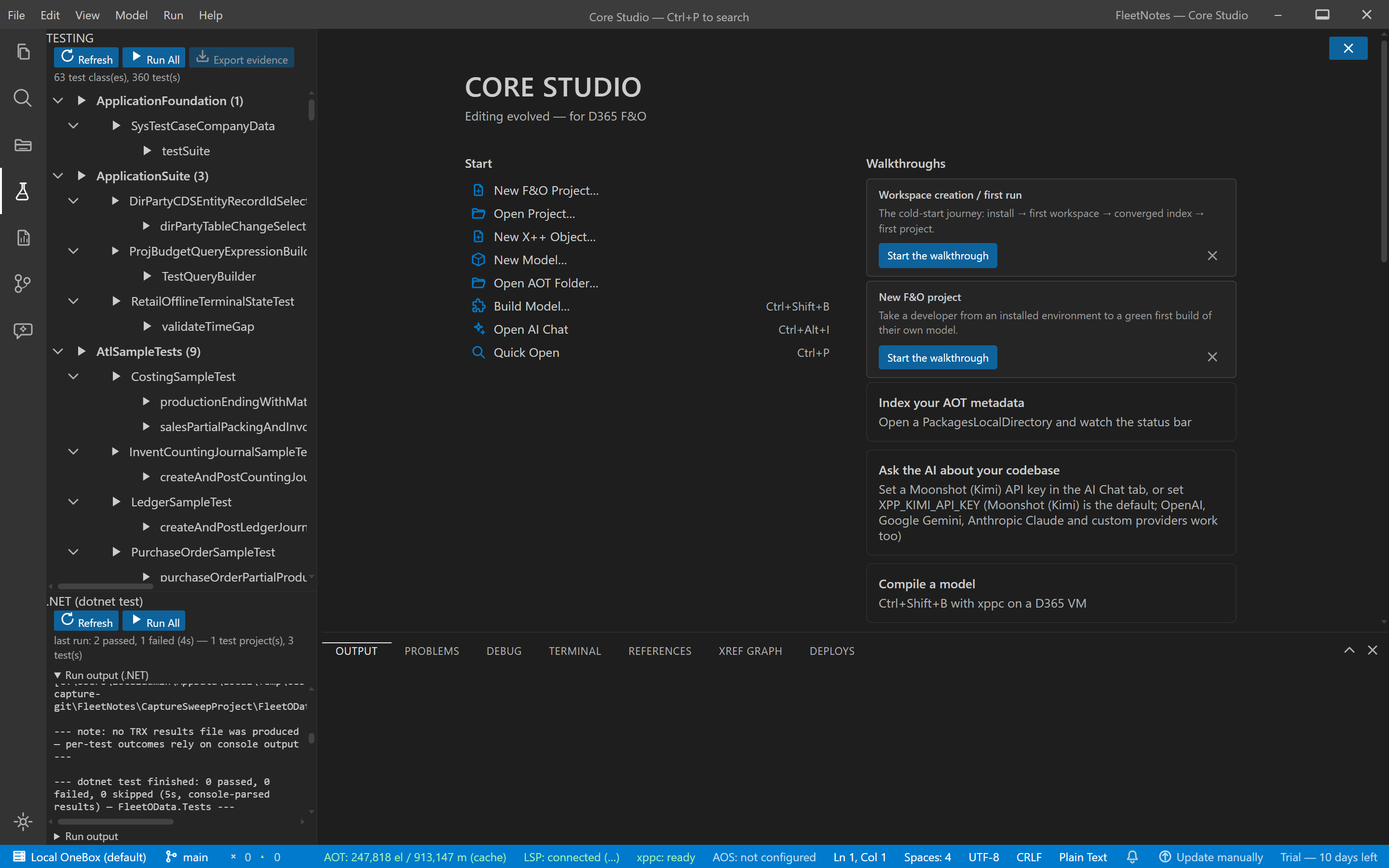The width and height of the screenshot is (1389, 868).
Task: Open the report chart icon in activity bar
Action: pyautogui.click(x=23, y=238)
